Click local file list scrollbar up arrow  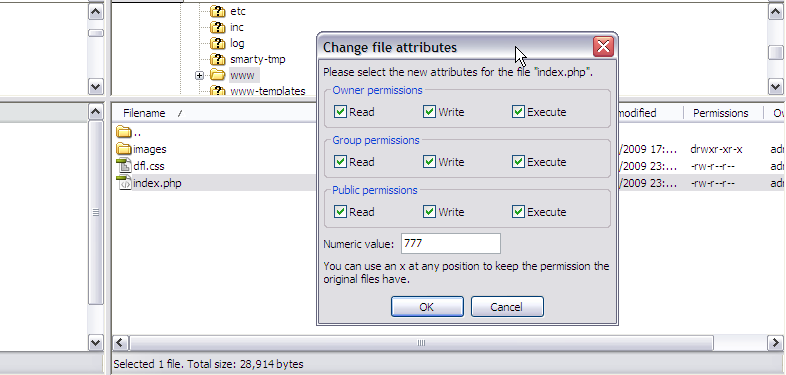pyautogui.click(x=96, y=112)
